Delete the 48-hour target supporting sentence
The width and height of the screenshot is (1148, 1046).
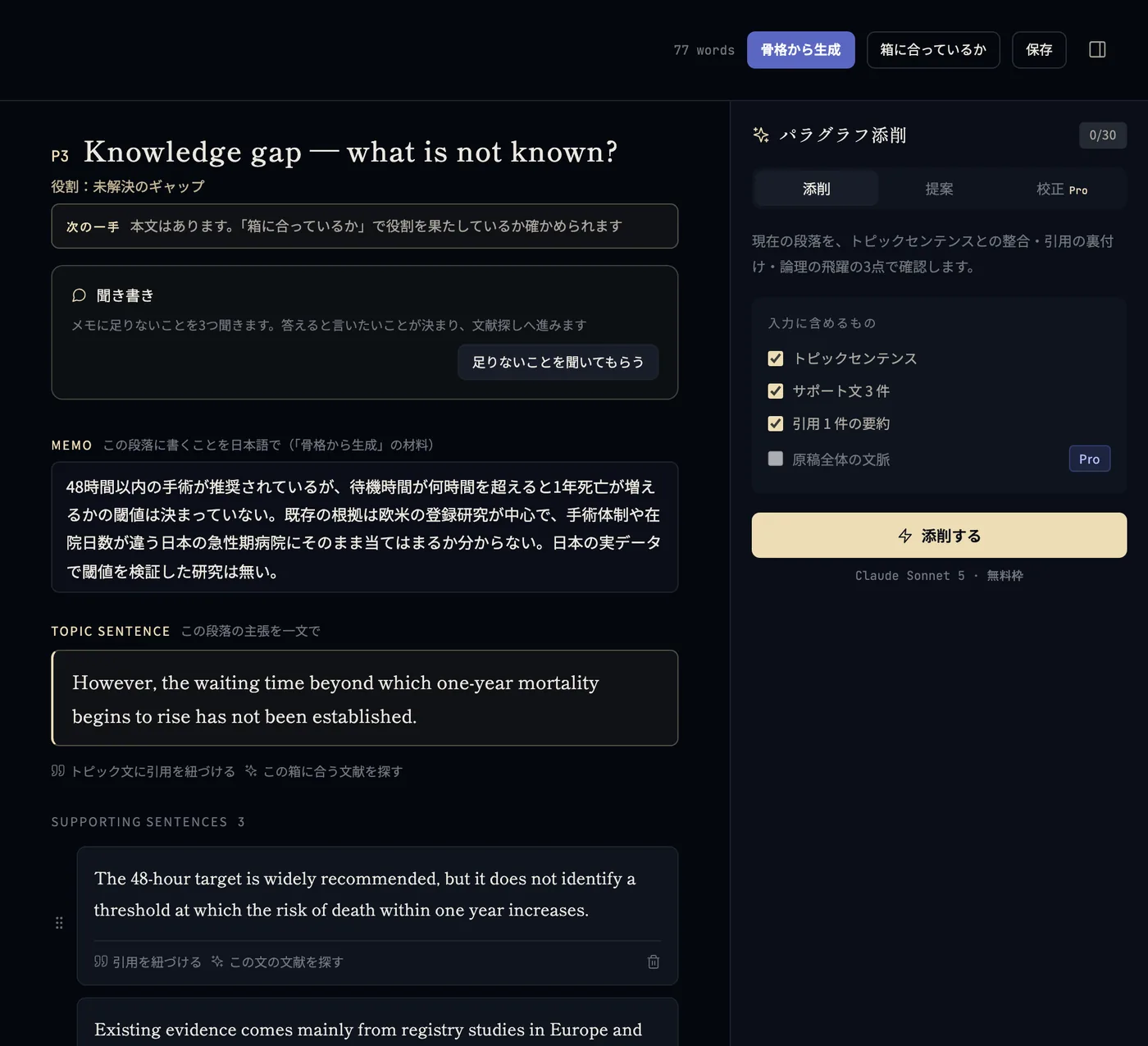click(654, 961)
